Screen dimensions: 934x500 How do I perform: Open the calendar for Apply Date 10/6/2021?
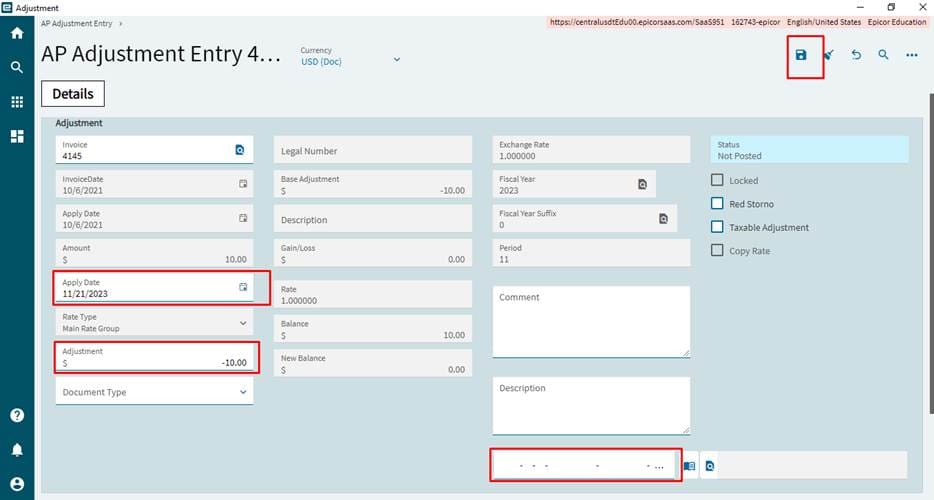tap(243, 218)
